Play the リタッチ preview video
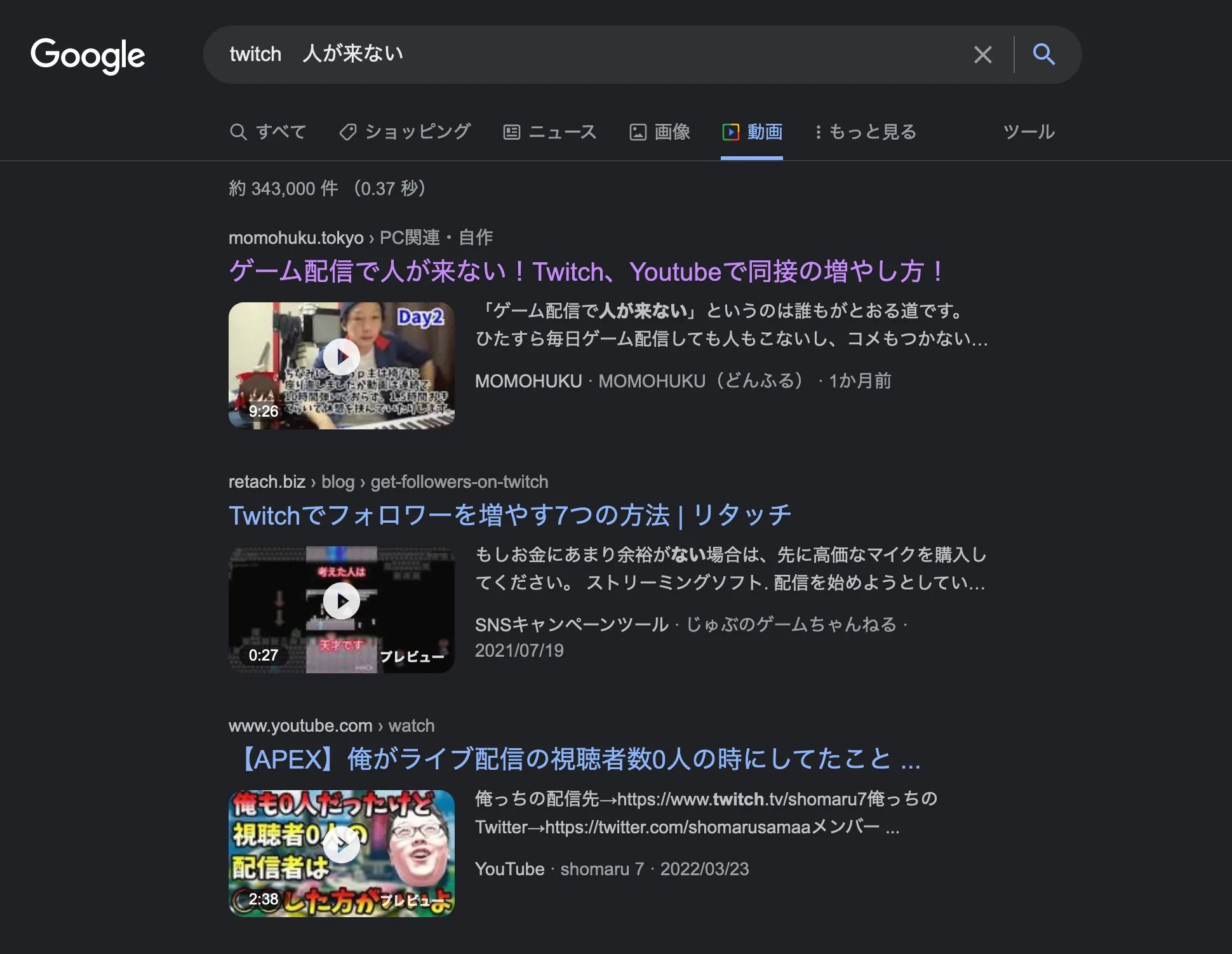The height and width of the screenshot is (954, 1232). pyautogui.click(x=342, y=600)
